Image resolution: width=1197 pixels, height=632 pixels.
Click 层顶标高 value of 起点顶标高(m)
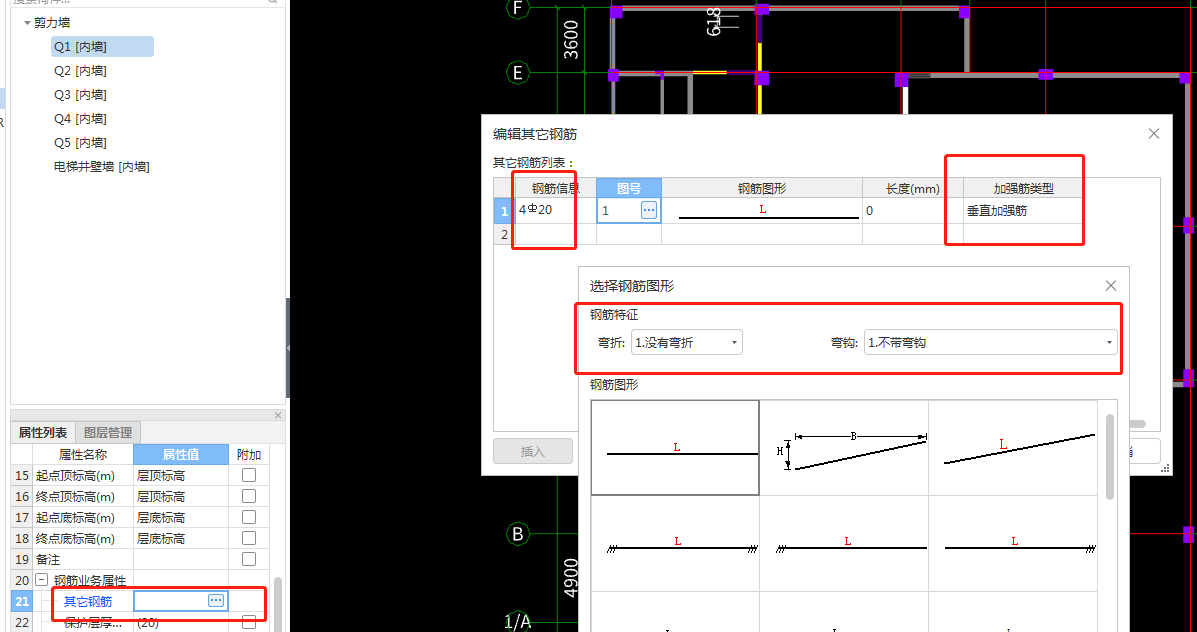tap(181, 475)
